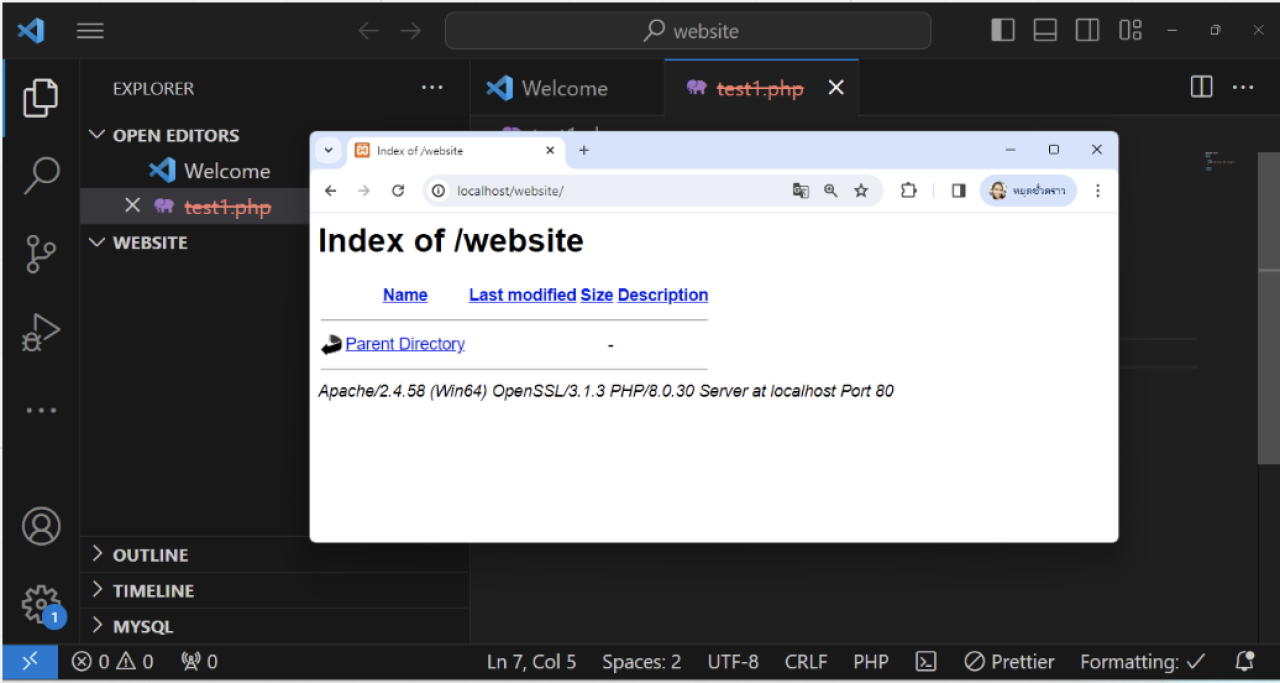The width and height of the screenshot is (1280, 683).
Task: Bookmark this page with star icon
Action: tap(861, 191)
